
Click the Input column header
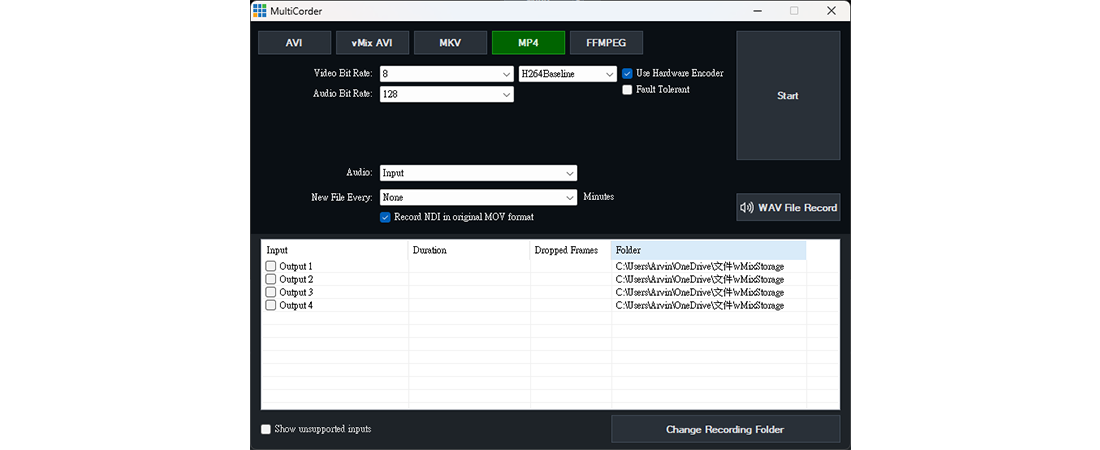coord(335,251)
